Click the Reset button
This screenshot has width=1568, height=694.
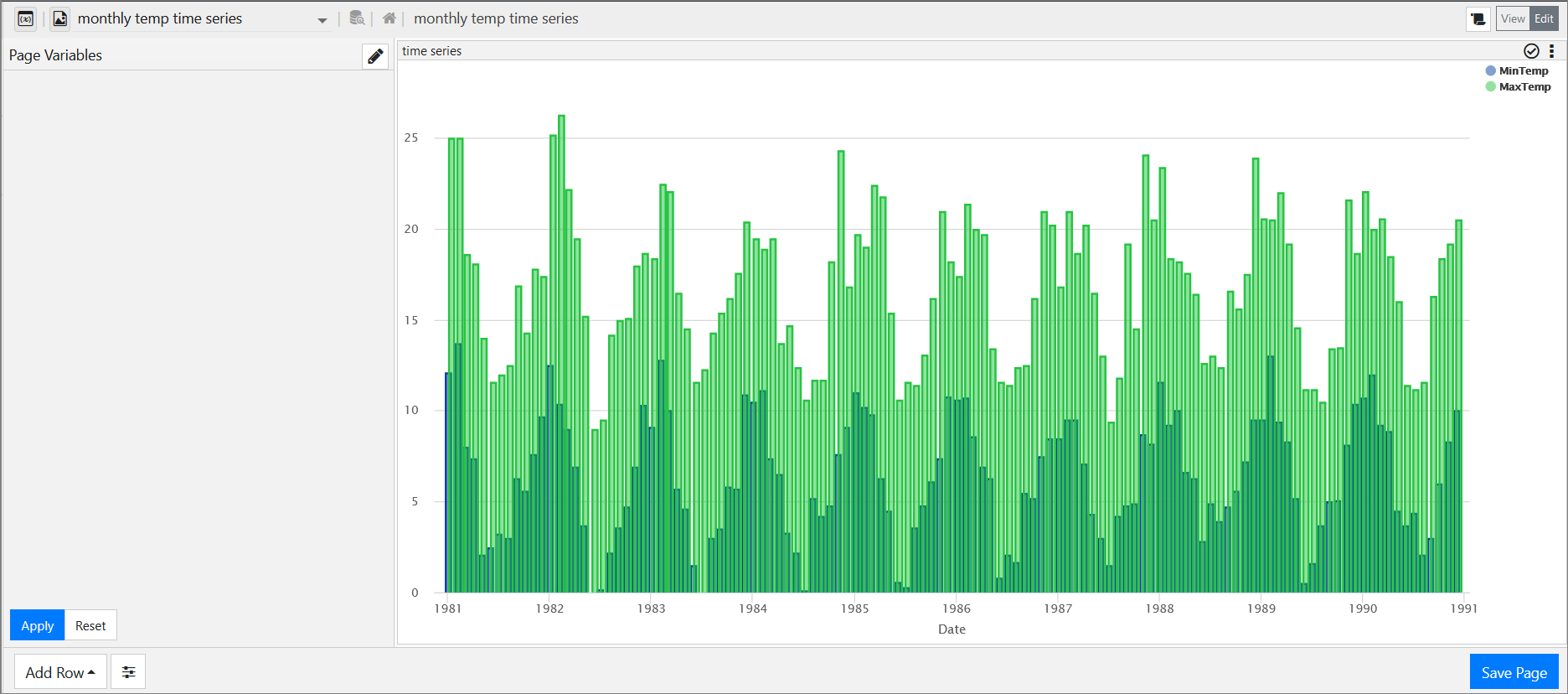tap(90, 625)
